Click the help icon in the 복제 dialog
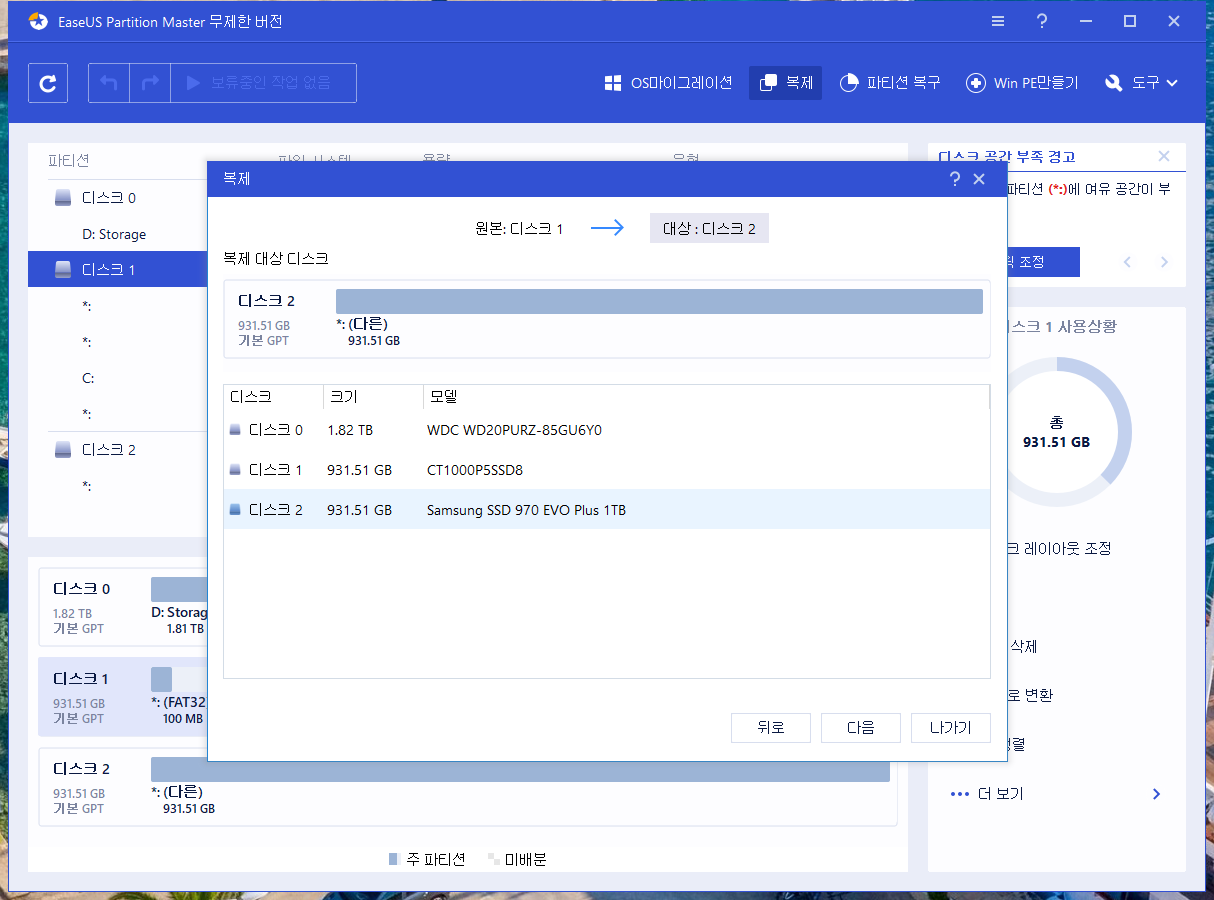 tap(954, 179)
